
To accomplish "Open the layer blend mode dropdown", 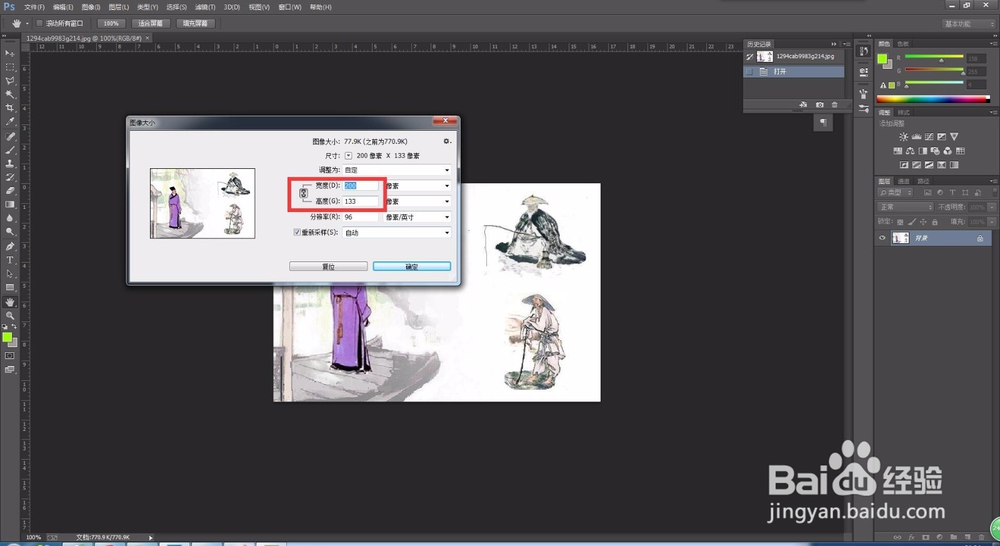I will [x=906, y=207].
